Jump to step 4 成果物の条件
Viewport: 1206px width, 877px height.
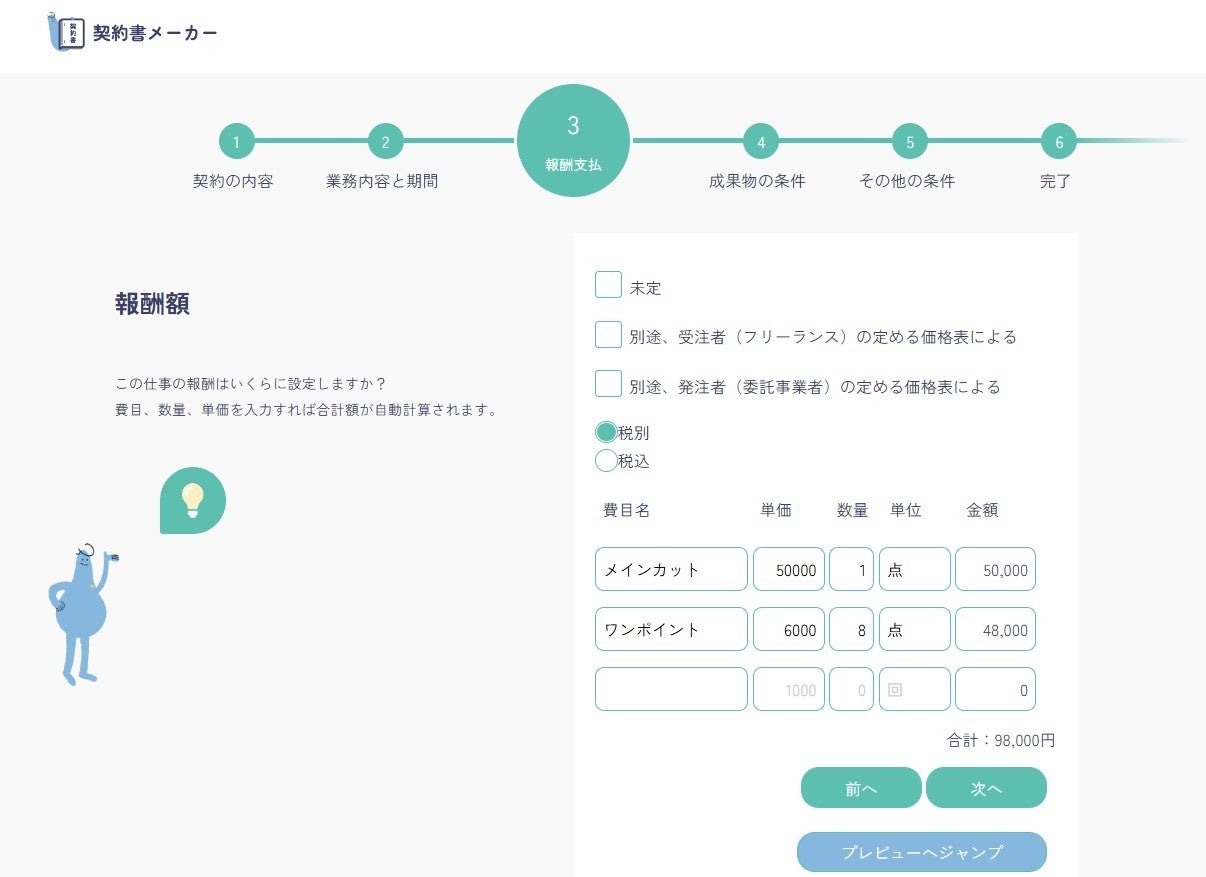[x=761, y=142]
